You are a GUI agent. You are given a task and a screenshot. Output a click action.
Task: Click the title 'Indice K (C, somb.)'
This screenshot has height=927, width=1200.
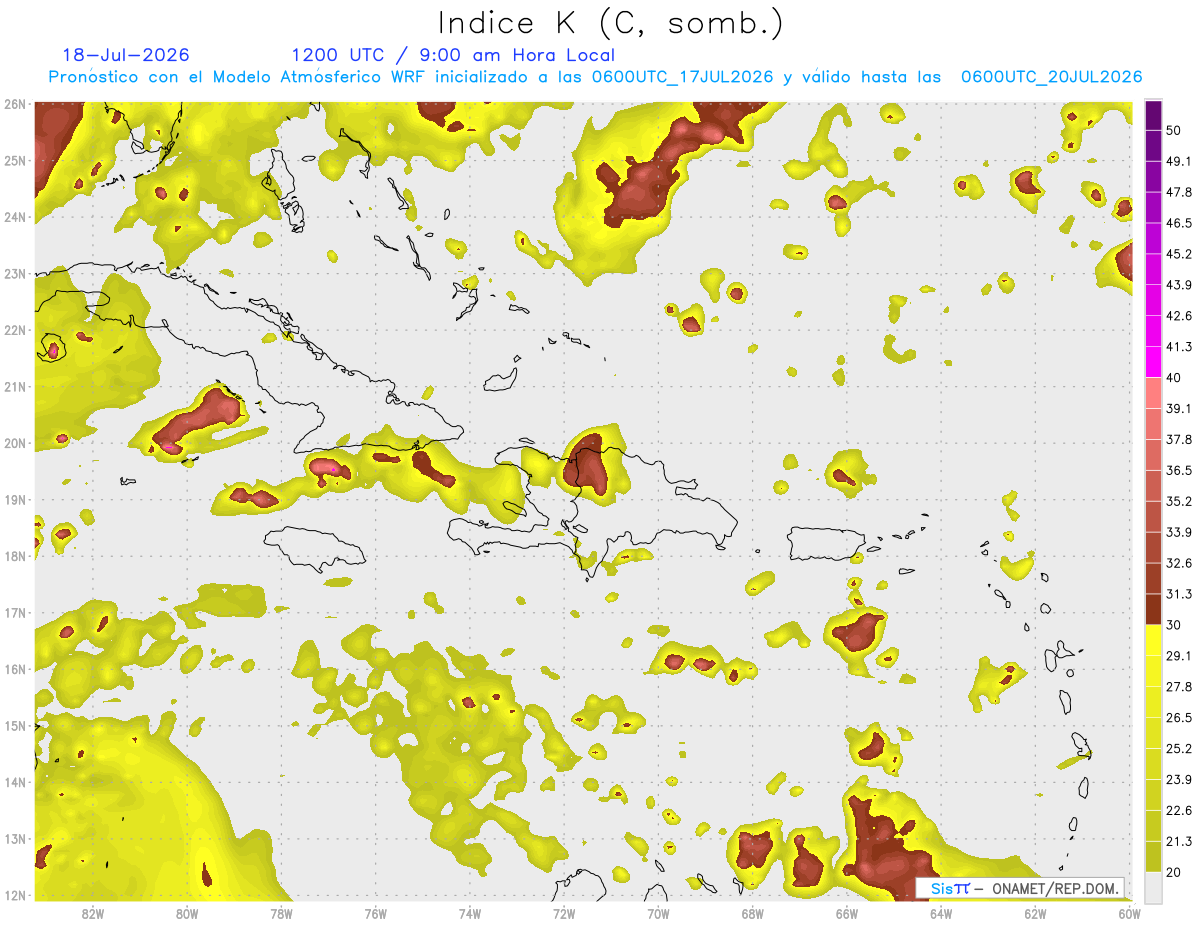611,23
